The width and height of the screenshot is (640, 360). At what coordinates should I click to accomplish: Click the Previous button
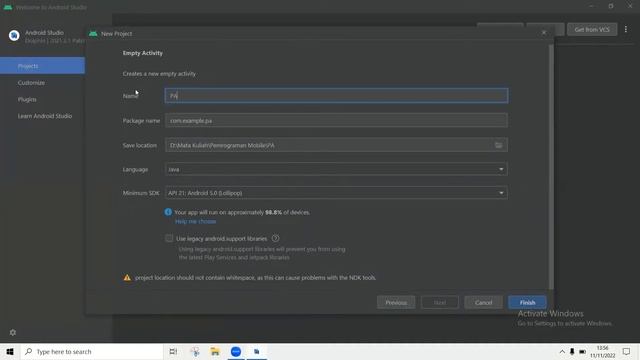(x=396, y=302)
